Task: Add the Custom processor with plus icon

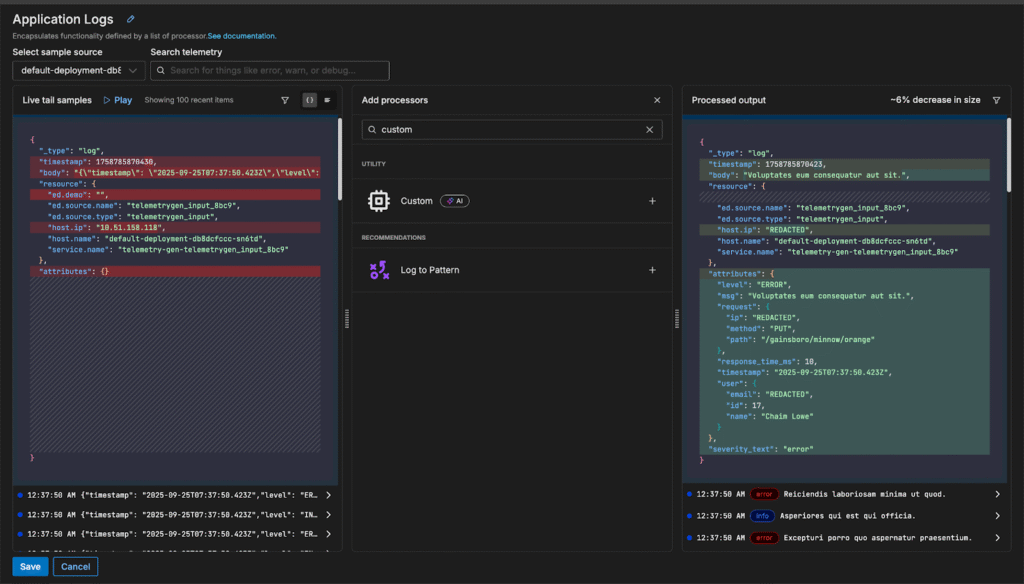Action: pyautogui.click(x=652, y=201)
